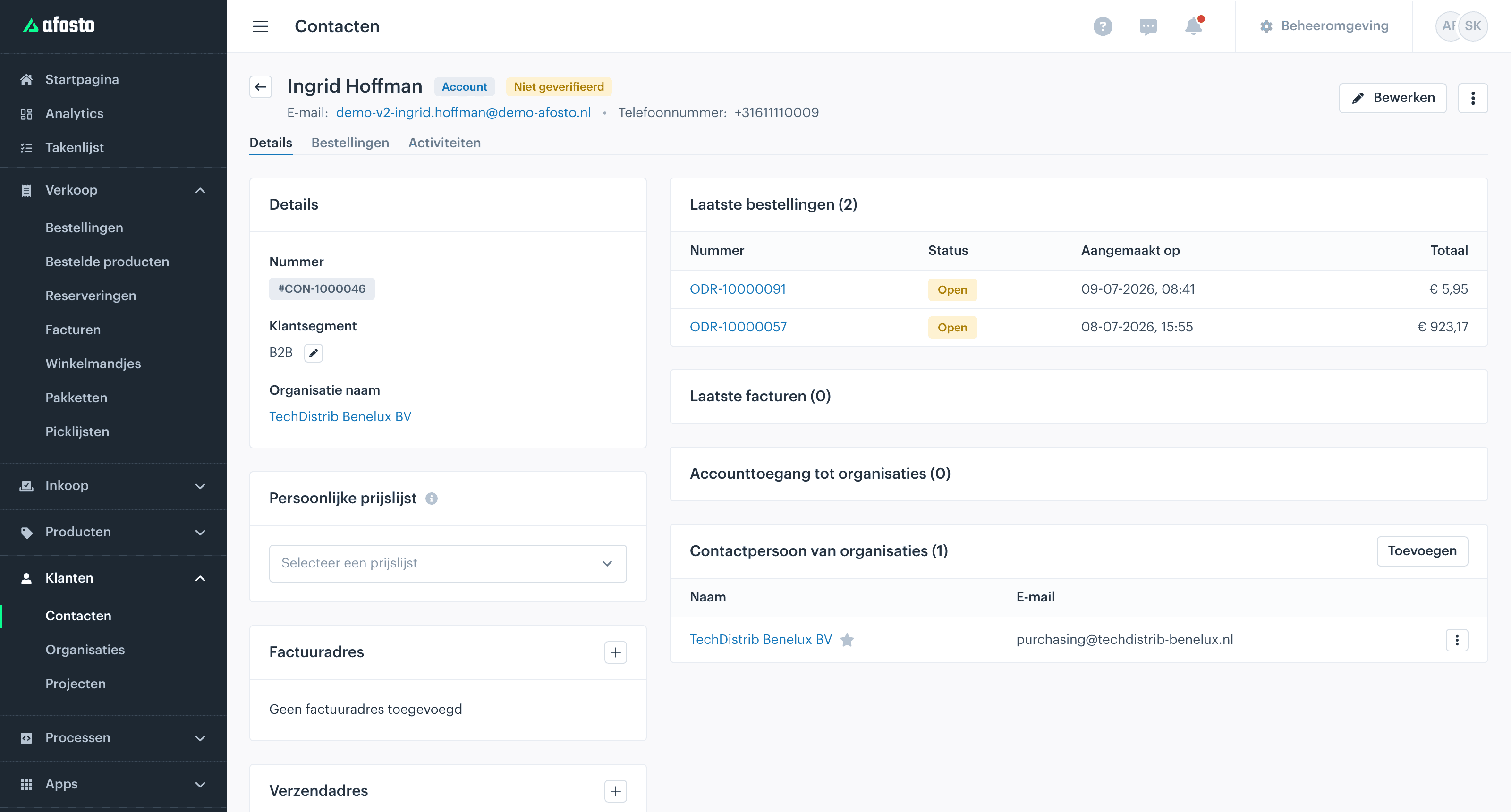1511x812 pixels.
Task: Click the Bewerken button
Action: pyautogui.click(x=1392, y=98)
